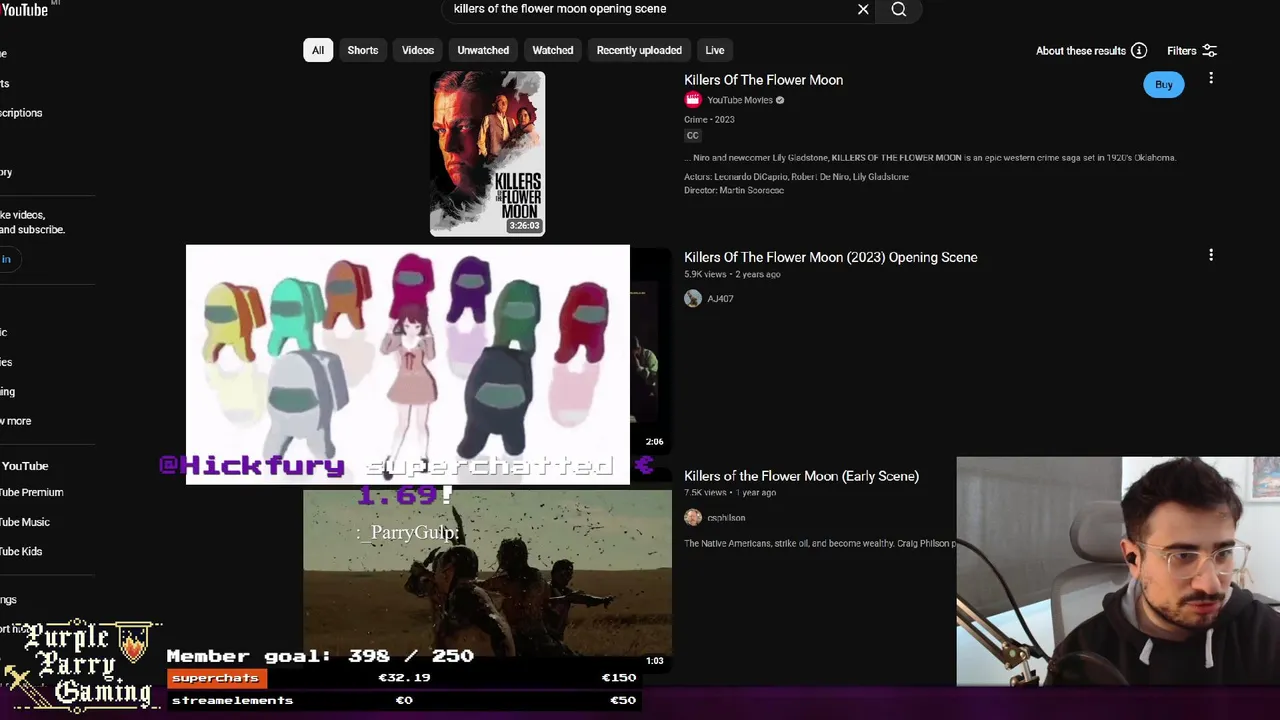
Task: Click the 2:06 duration badge
Action: tap(654, 442)
